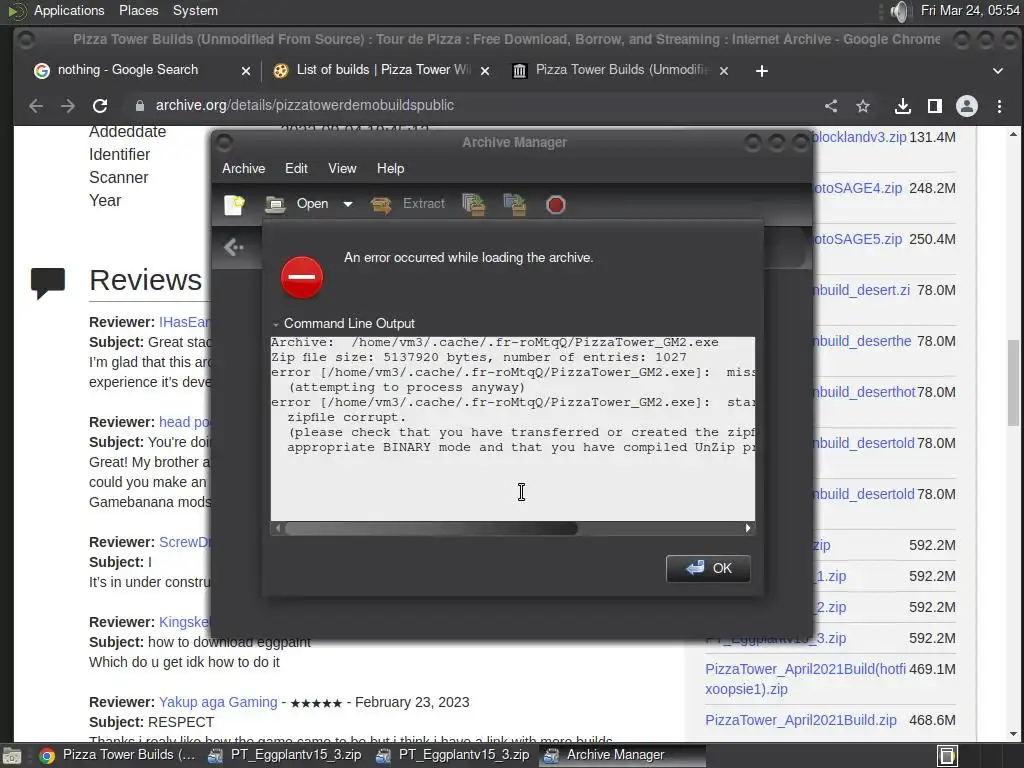The image size is (1024, 768).
Task: Click the Chrome page vertical scrollbar
Action: coord(1013,383)
